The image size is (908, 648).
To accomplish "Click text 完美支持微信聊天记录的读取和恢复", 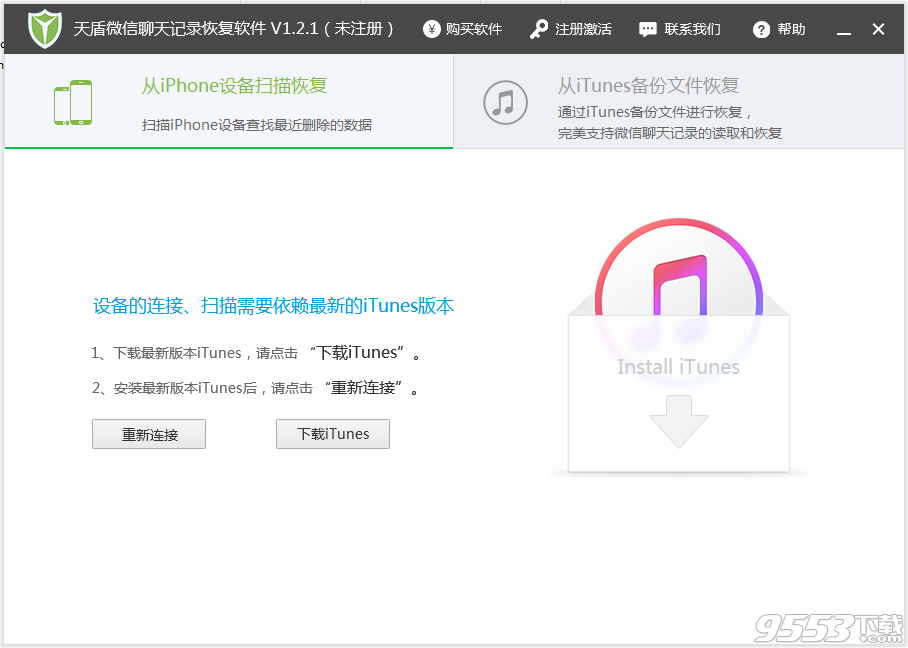I will [x=670, y=133].
